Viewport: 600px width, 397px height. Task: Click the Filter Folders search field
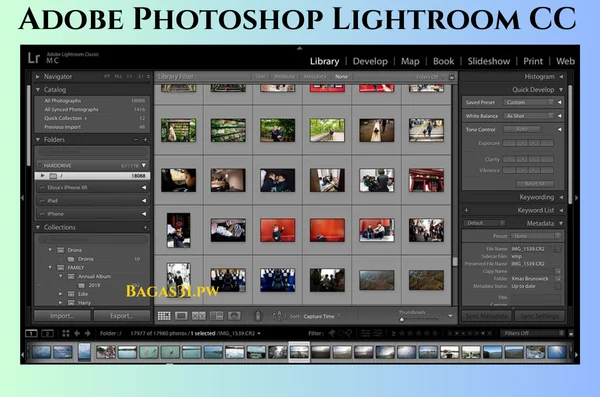[92, 152]
